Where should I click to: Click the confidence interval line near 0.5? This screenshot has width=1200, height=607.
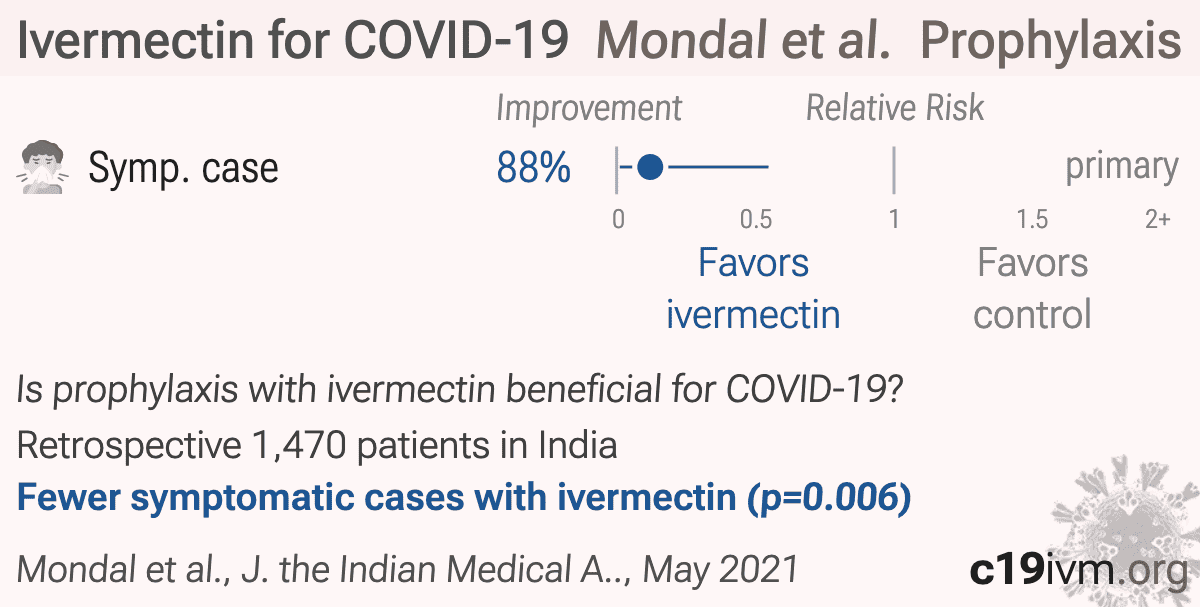[x=717, y=167]
